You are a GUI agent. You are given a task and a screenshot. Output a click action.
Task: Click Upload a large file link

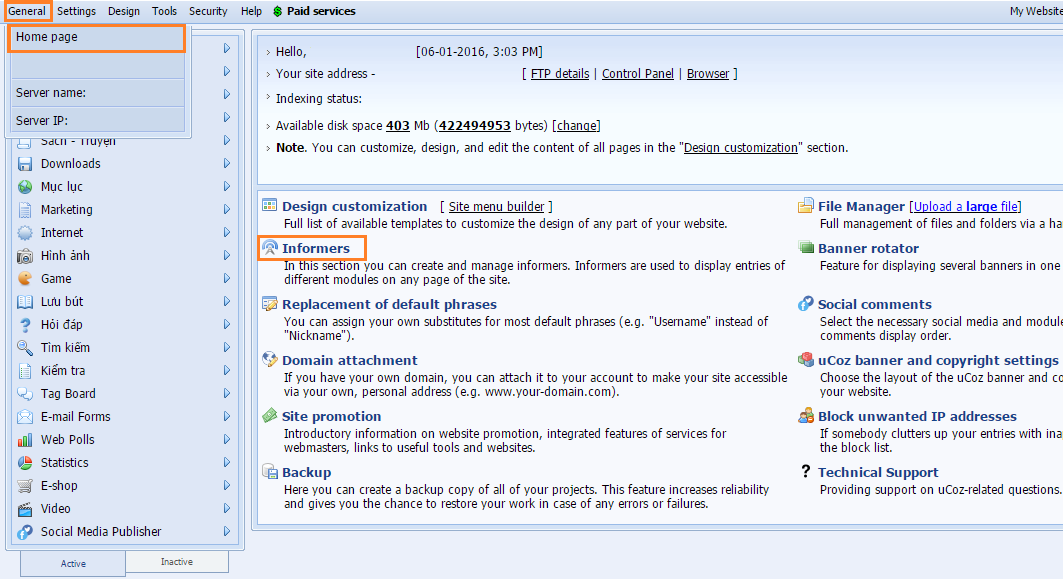pyautogui.click(x=965, y=207)
